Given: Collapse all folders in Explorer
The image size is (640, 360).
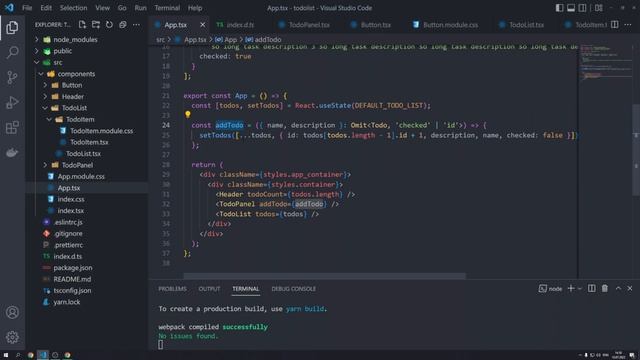Looking at the screenshot, I should [x=122, y=24].
